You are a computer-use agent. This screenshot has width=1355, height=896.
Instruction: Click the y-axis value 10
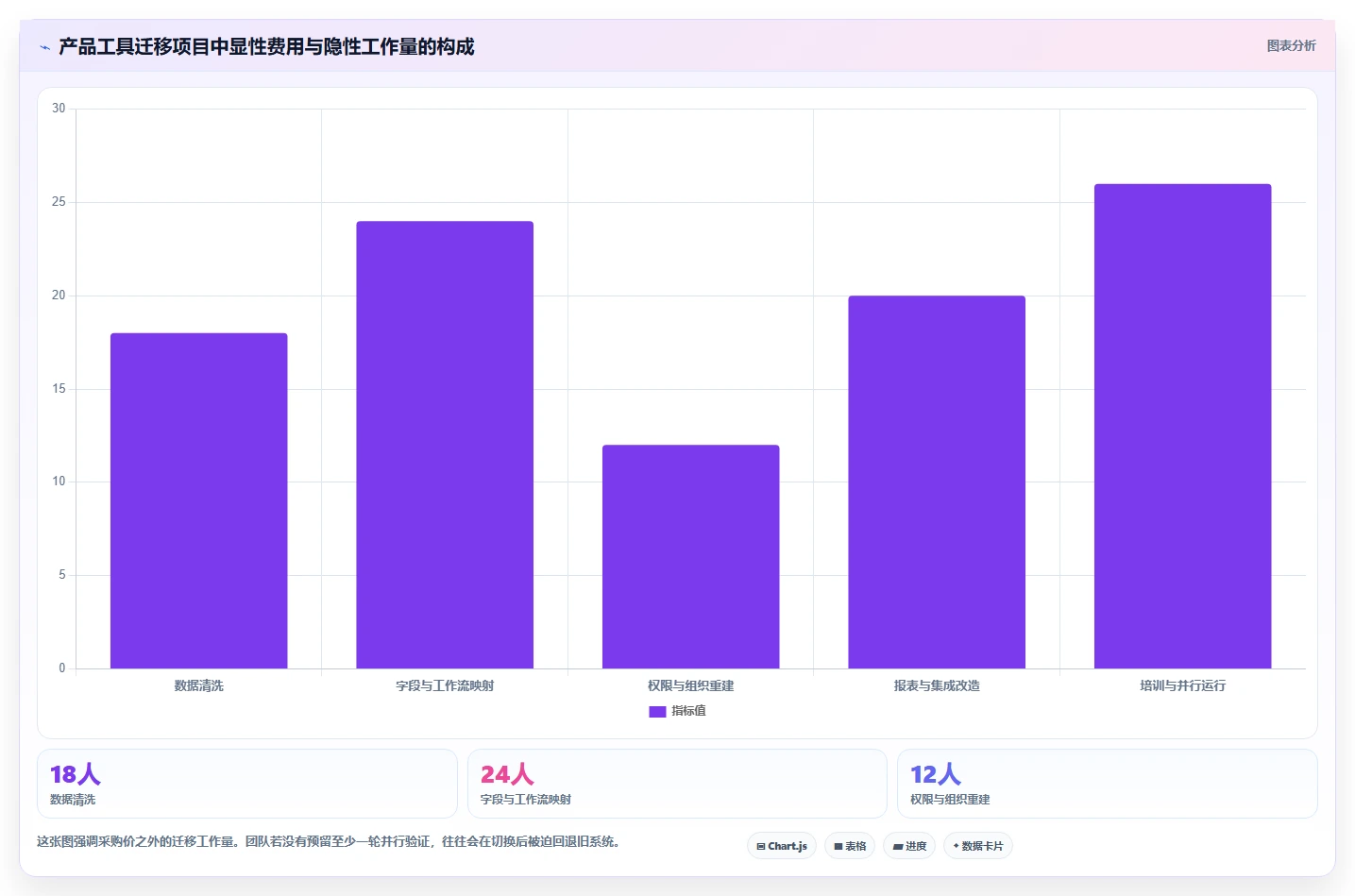coord(59,482)
